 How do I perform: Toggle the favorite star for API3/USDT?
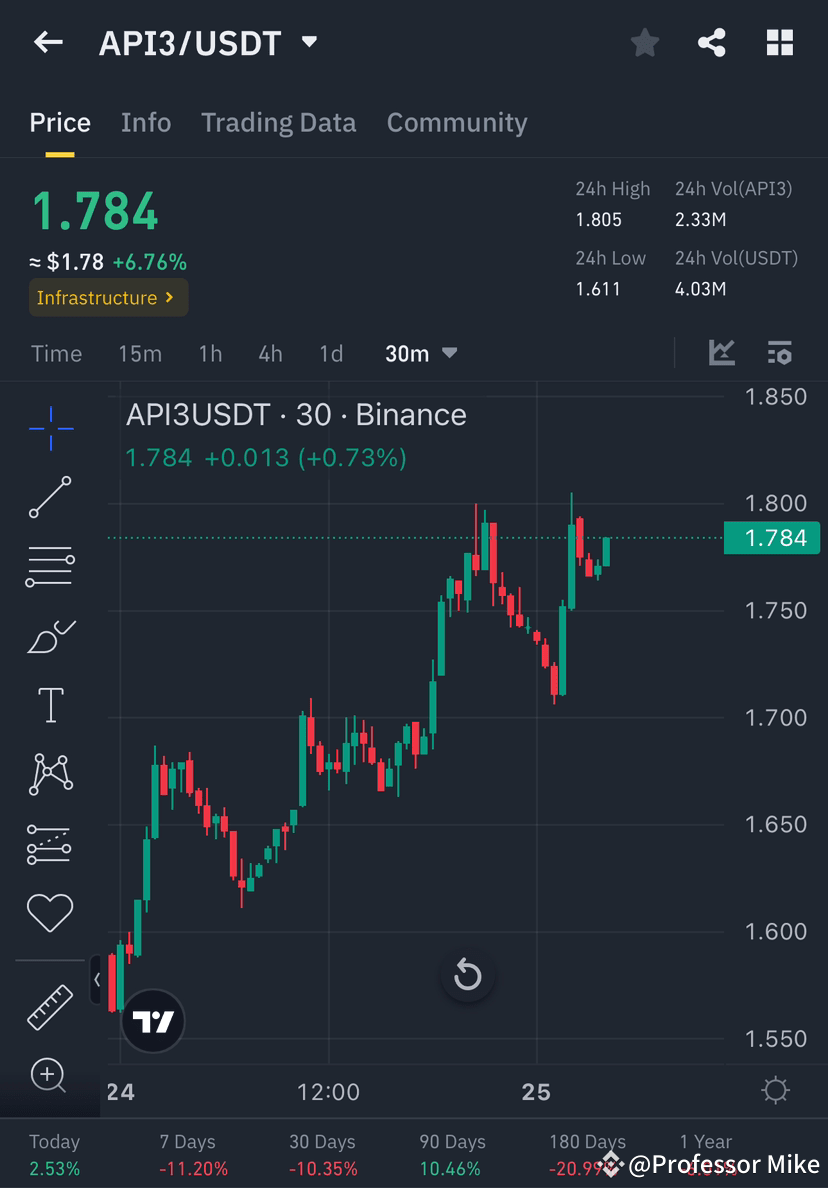(x=644, y=42)
